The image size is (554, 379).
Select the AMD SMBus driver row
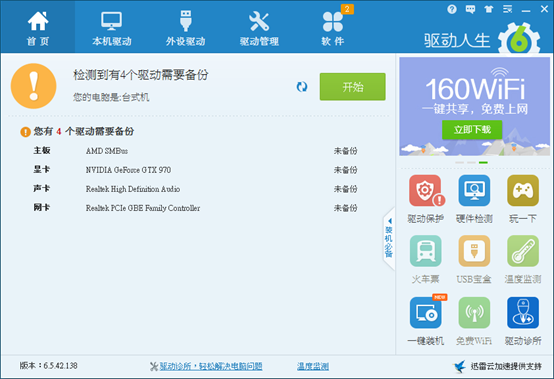click(195, 151)
